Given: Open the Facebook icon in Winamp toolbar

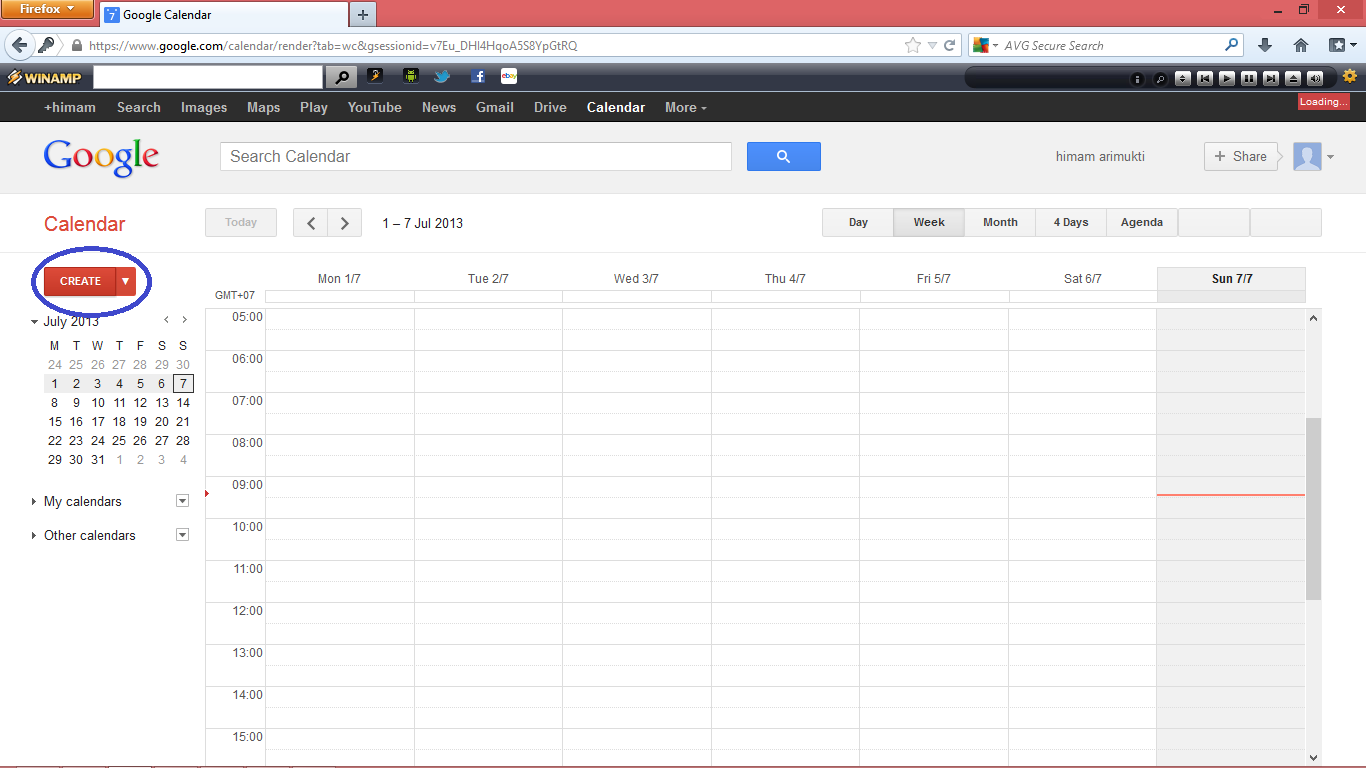Looking at the screenshot, I should tap(478, 76).
